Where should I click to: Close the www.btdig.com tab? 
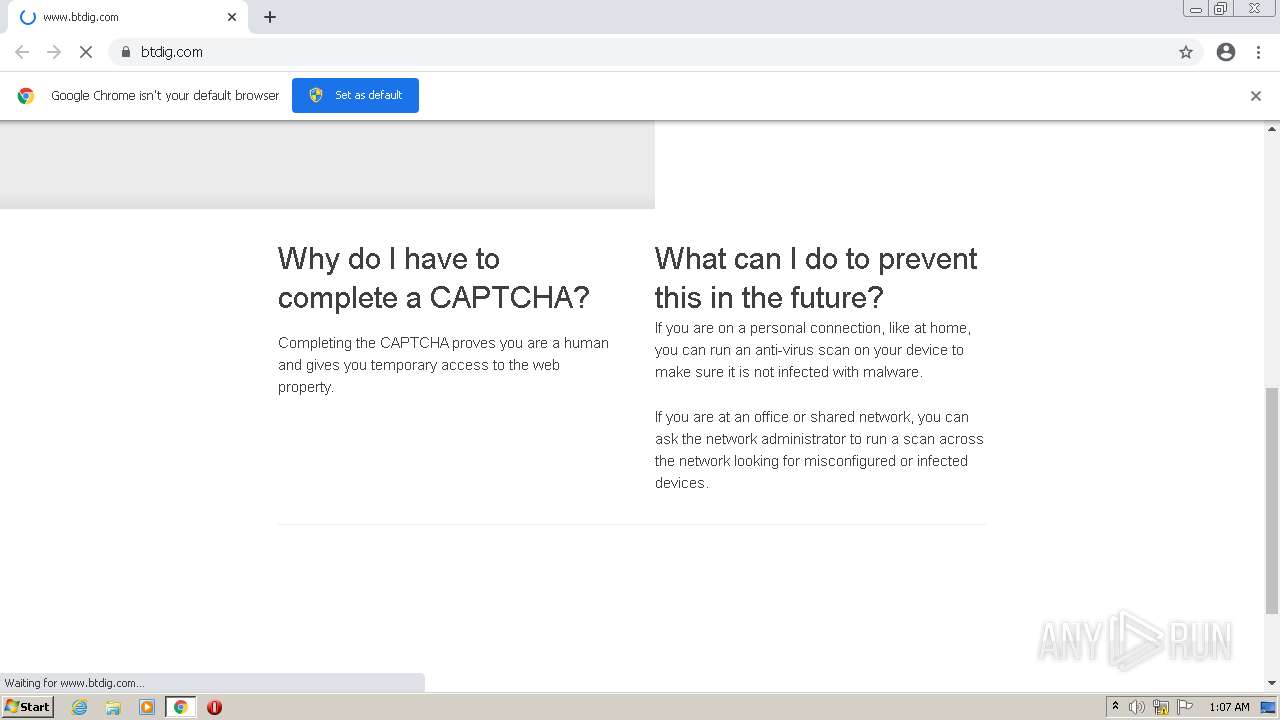click(x=232, y=17)
